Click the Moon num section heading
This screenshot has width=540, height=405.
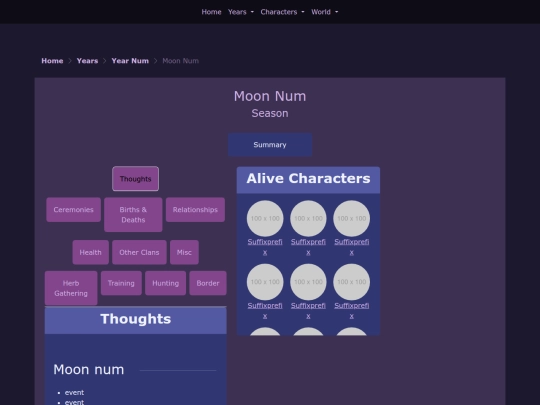point(89,370)
